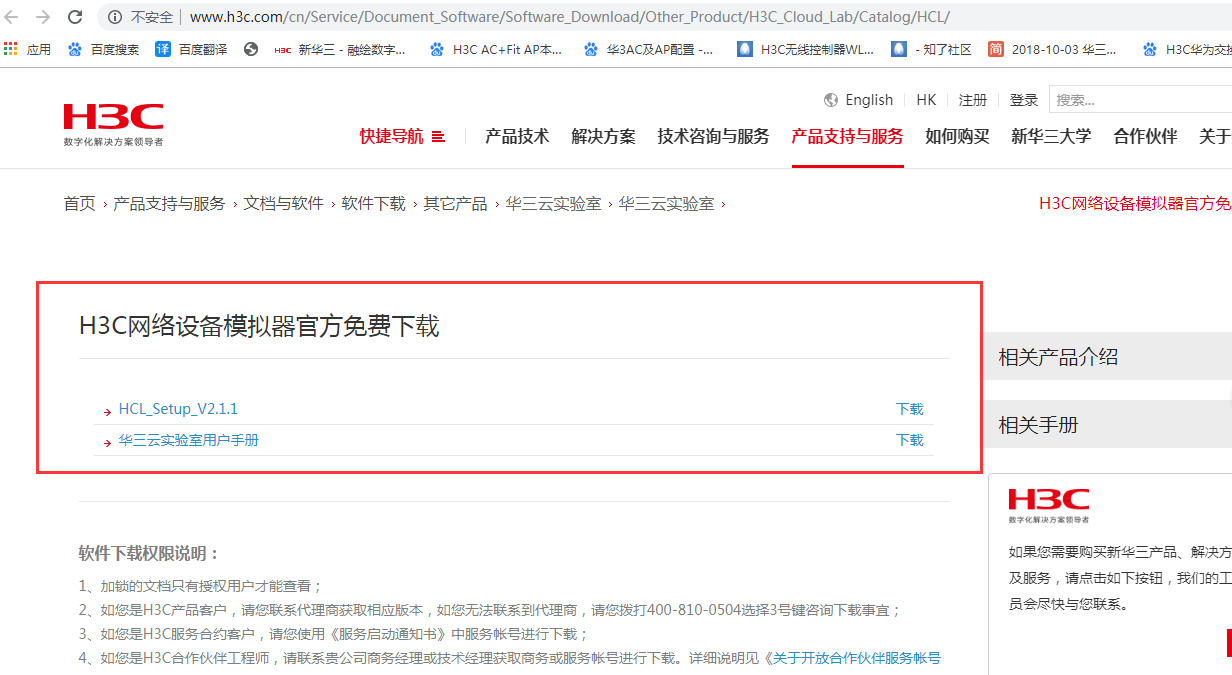Click the red scrolling H3C网络设备模拟器官方免 text
Image resolution: width=1232 pixels, height=675 pixels.
click(x=1135, y=203)
